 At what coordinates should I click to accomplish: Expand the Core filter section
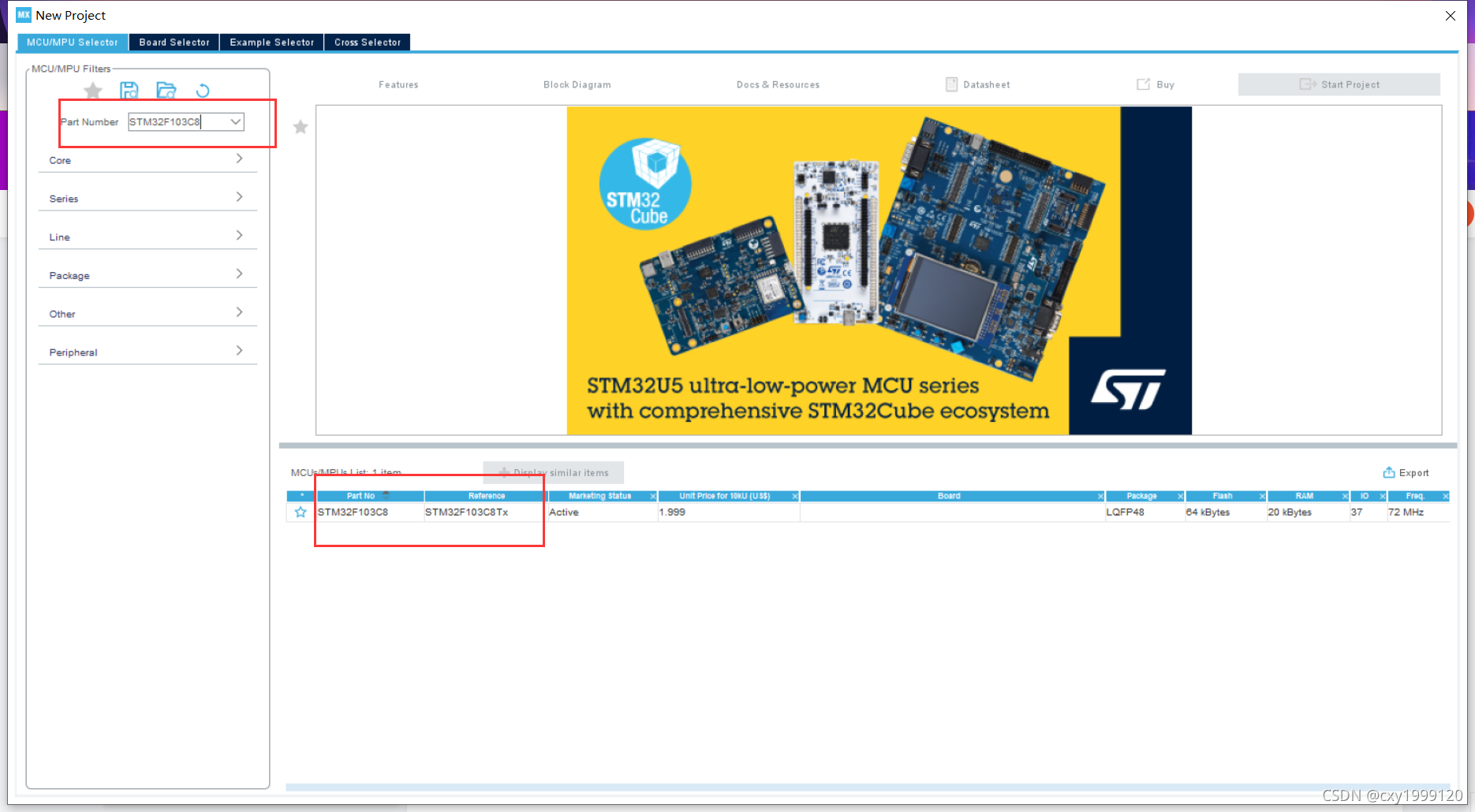[x=147, y=160]
